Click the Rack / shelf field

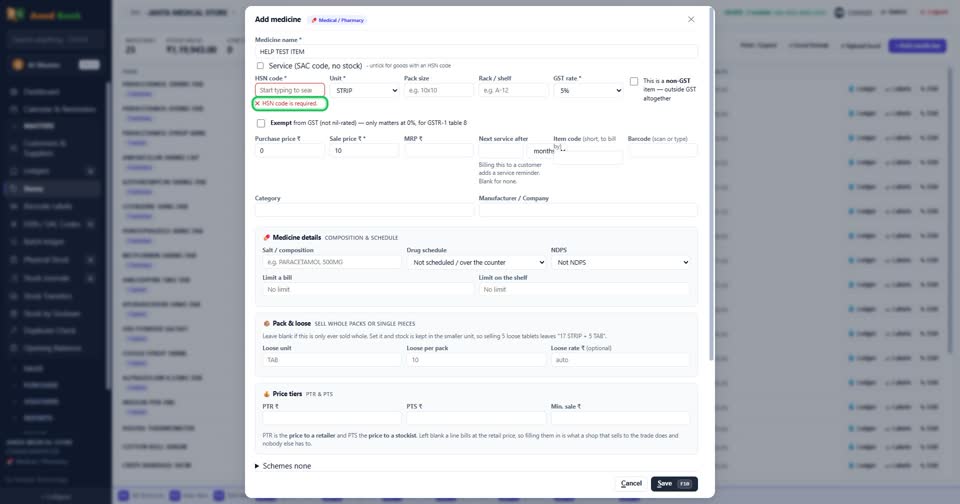(x=514, y=90)
